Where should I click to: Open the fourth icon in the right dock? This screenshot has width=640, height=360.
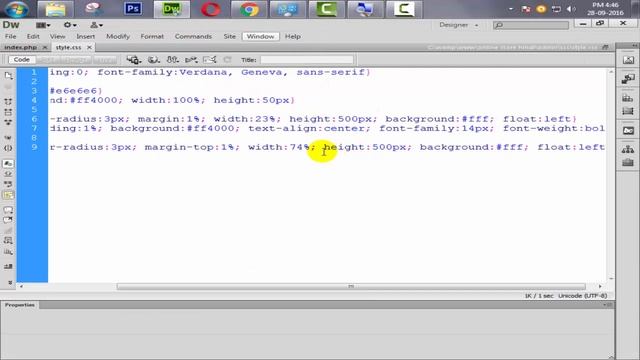pos(628,111)
